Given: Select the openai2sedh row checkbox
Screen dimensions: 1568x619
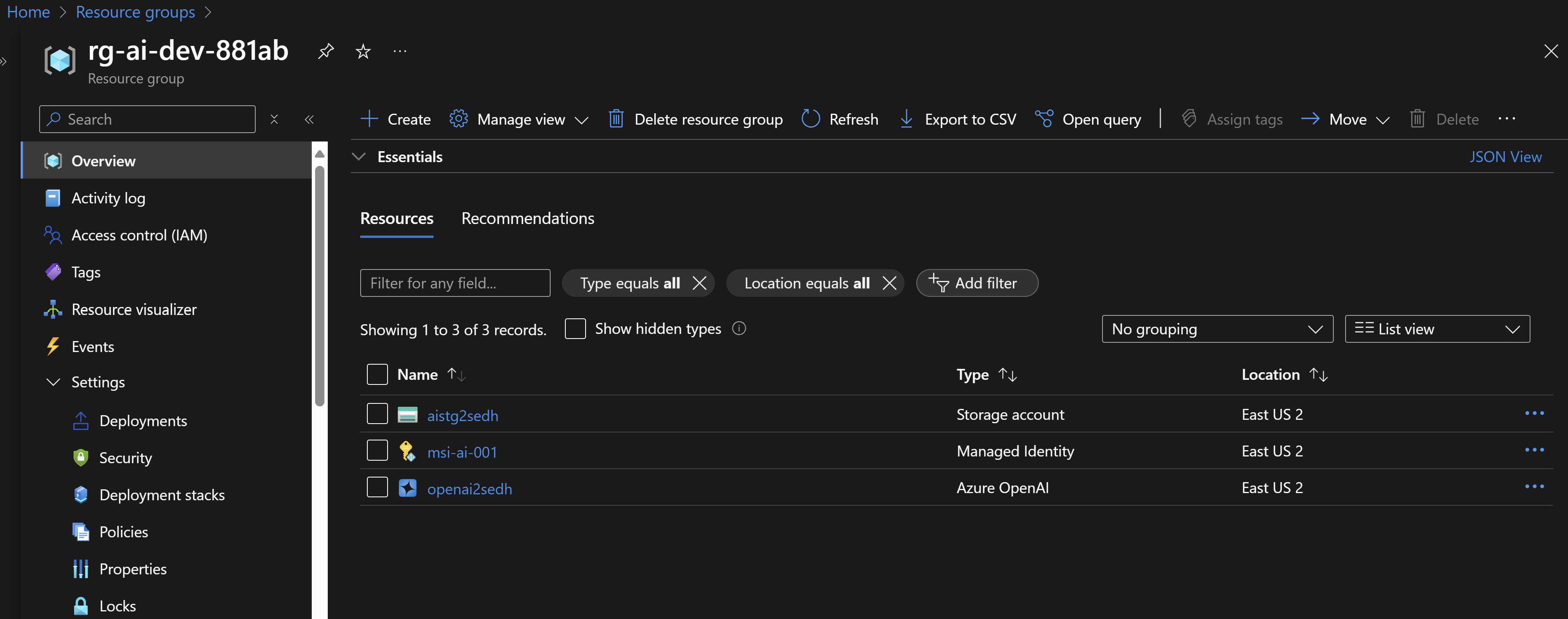Looking at the screenshot, I should [377, 487].
